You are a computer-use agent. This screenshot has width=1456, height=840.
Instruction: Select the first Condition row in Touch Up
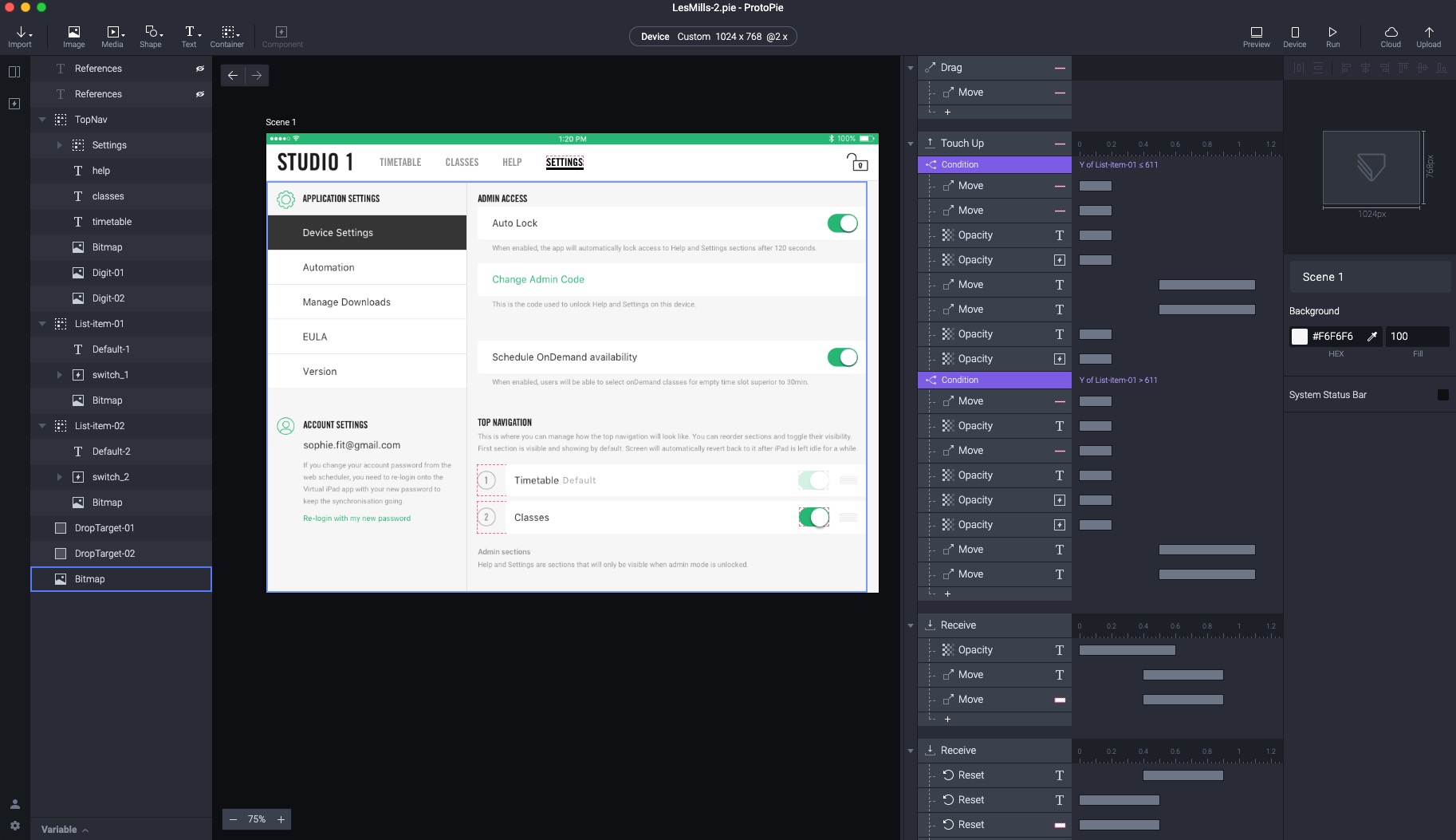click(994, 164)
